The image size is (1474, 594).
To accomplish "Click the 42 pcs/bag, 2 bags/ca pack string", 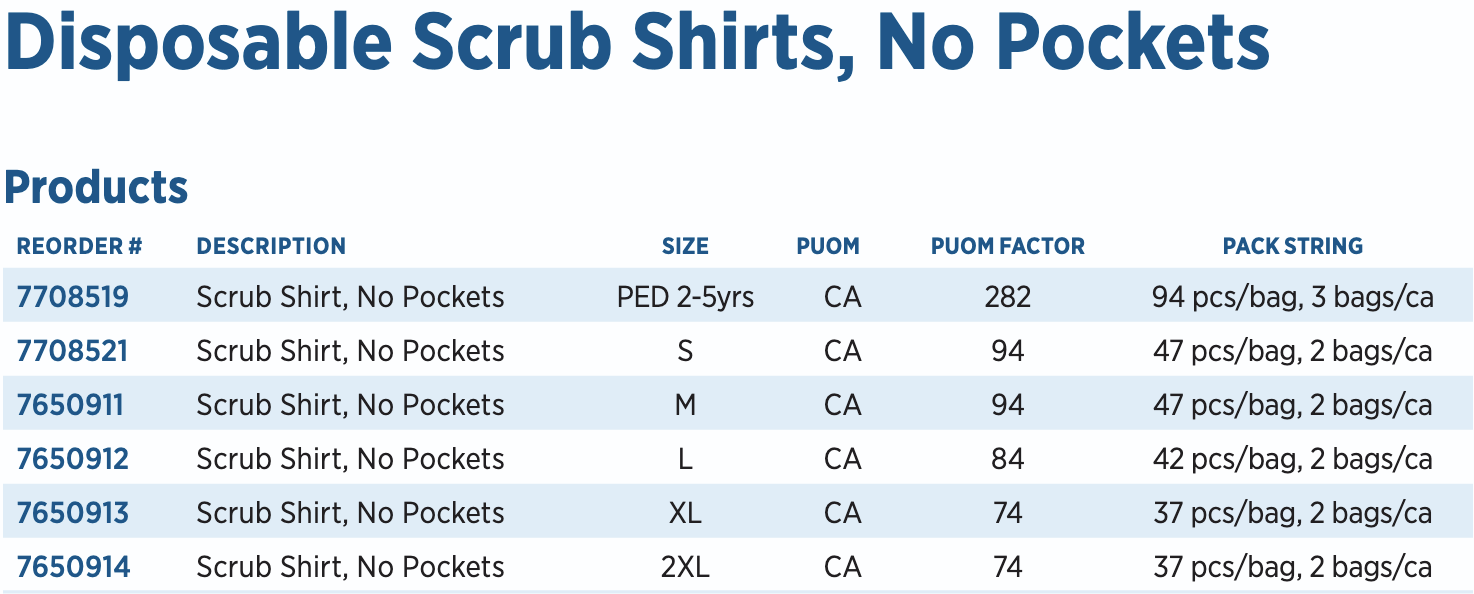I will pyautogui.click(x=1293, y=459).
